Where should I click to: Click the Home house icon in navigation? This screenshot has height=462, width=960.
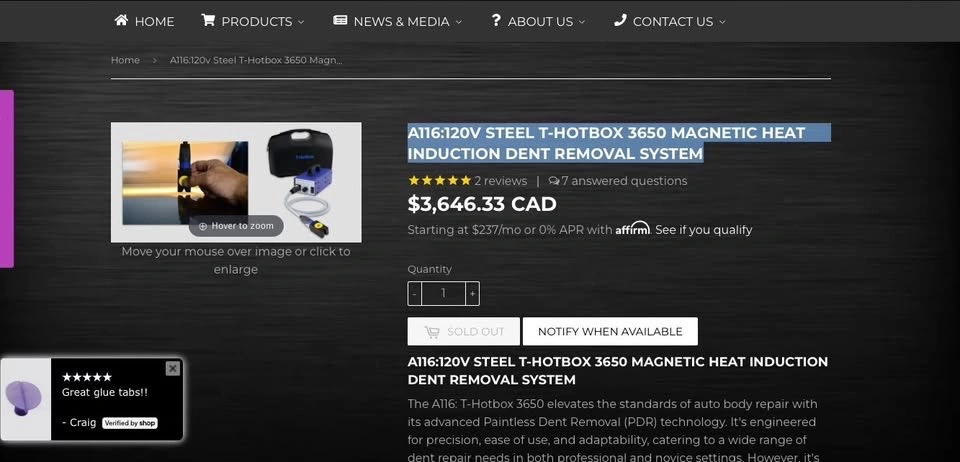(x=121, y=21)
